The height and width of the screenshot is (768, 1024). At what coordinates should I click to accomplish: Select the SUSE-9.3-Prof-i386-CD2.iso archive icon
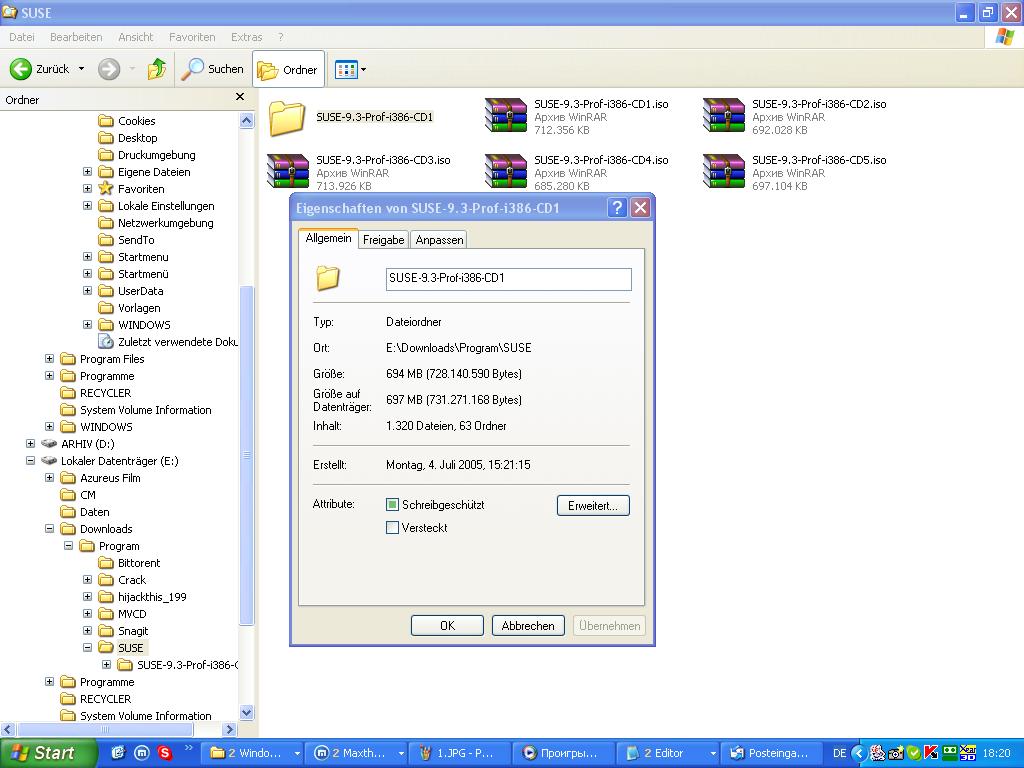724,116
